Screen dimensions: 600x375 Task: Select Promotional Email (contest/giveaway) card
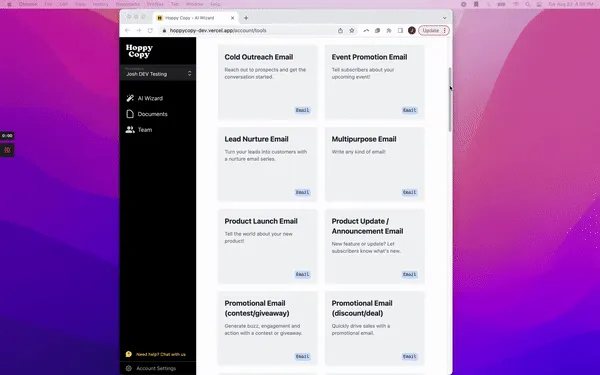tap(267, 328)
